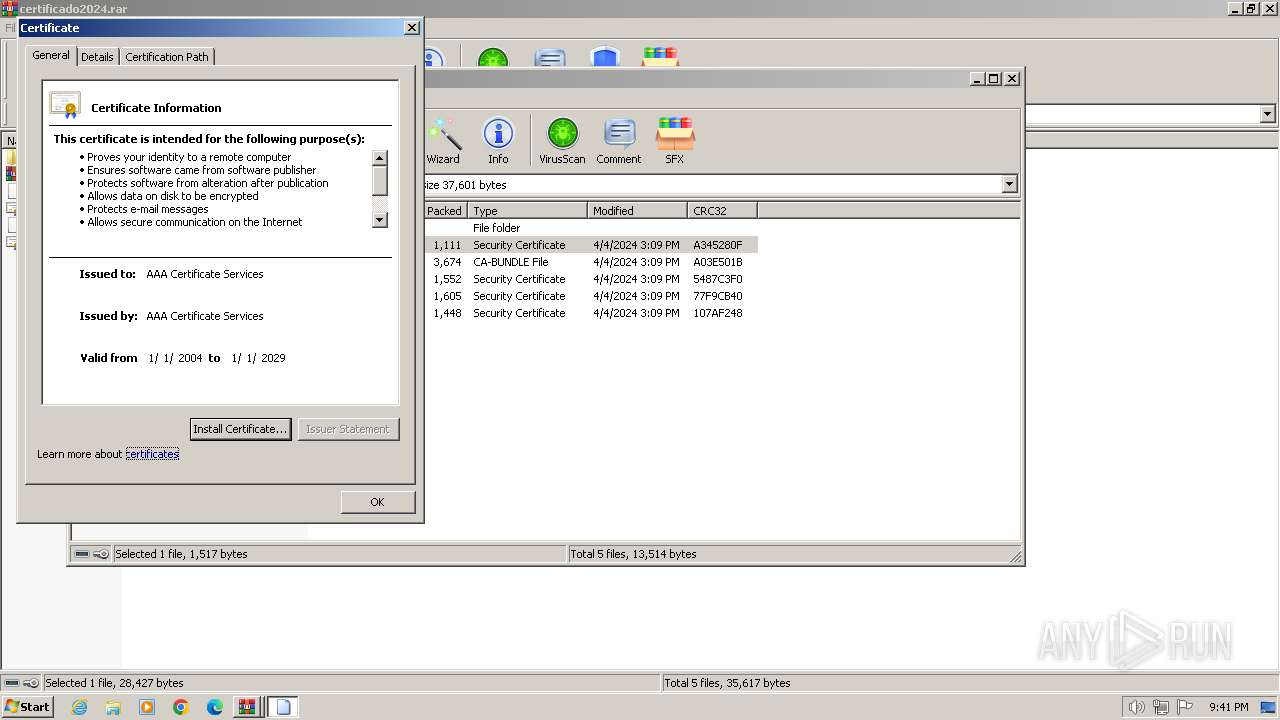Select the Security Certificate row with CRC 77F9CB40
Screen dimensions: 1280x720
[590, 296]
